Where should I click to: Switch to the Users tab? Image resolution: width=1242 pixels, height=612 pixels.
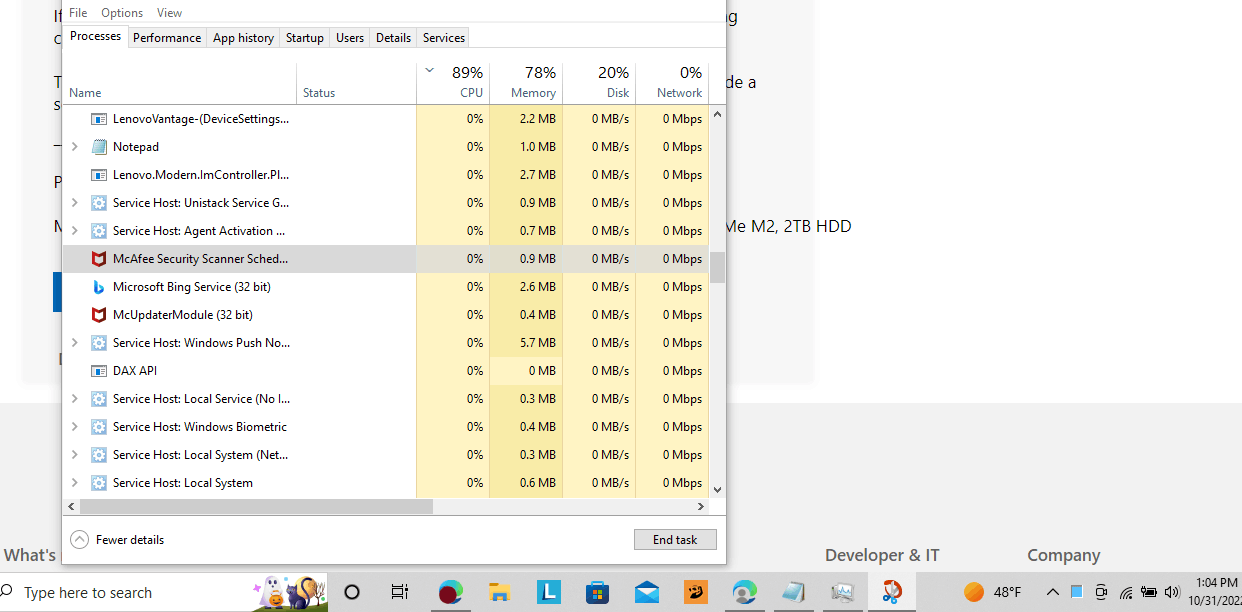350,38
